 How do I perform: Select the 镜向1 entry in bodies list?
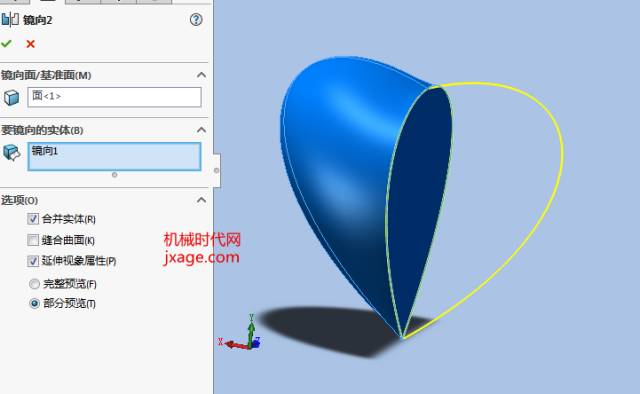(x=45, y=151)
